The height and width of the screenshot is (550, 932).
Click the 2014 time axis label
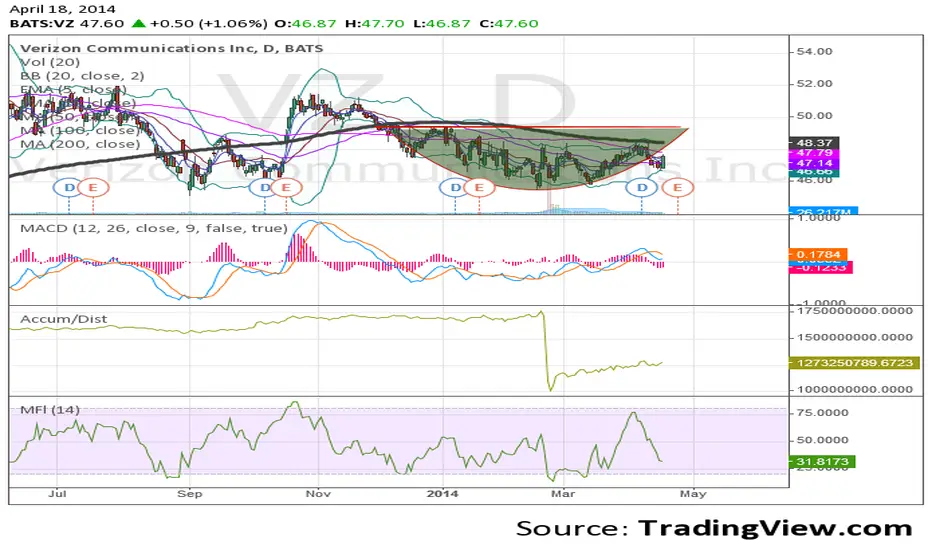pyautogui.click(x=443, y=494)
